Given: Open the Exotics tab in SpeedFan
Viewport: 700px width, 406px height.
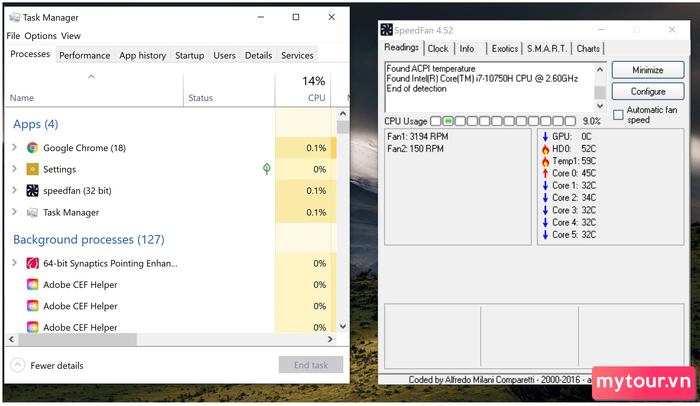Looking at the screenshot, I should coord(505,49).
